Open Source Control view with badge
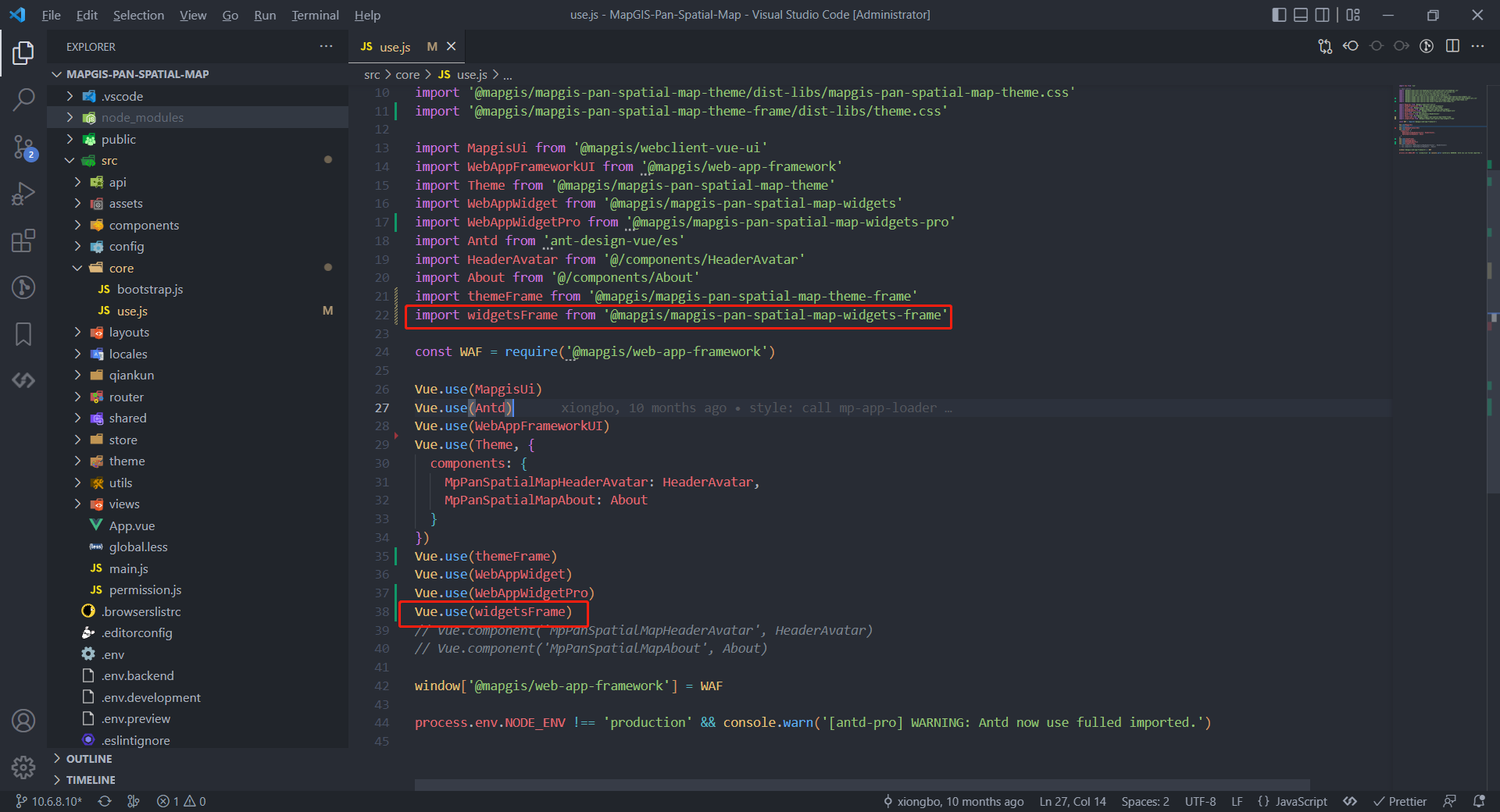Screen dimensions: 1500x812 click(x=23, y=147)
